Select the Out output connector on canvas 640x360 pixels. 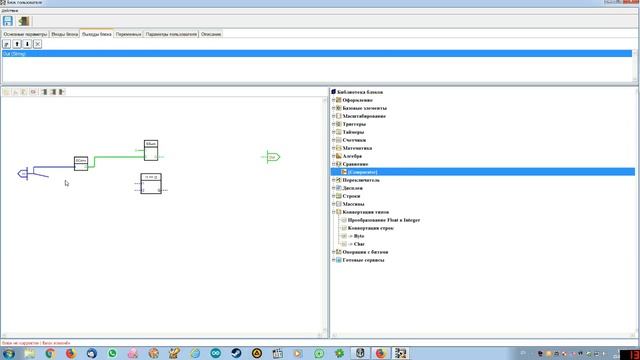tap(273, 157)
